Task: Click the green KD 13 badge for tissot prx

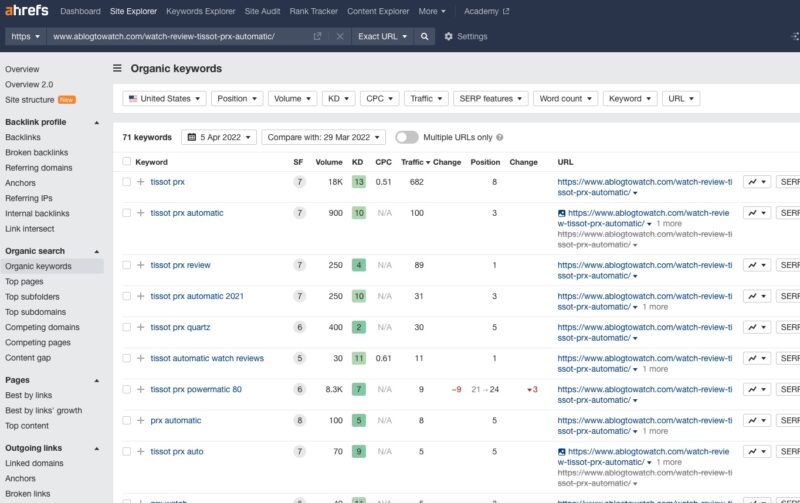Action: [x=359, y=182]
